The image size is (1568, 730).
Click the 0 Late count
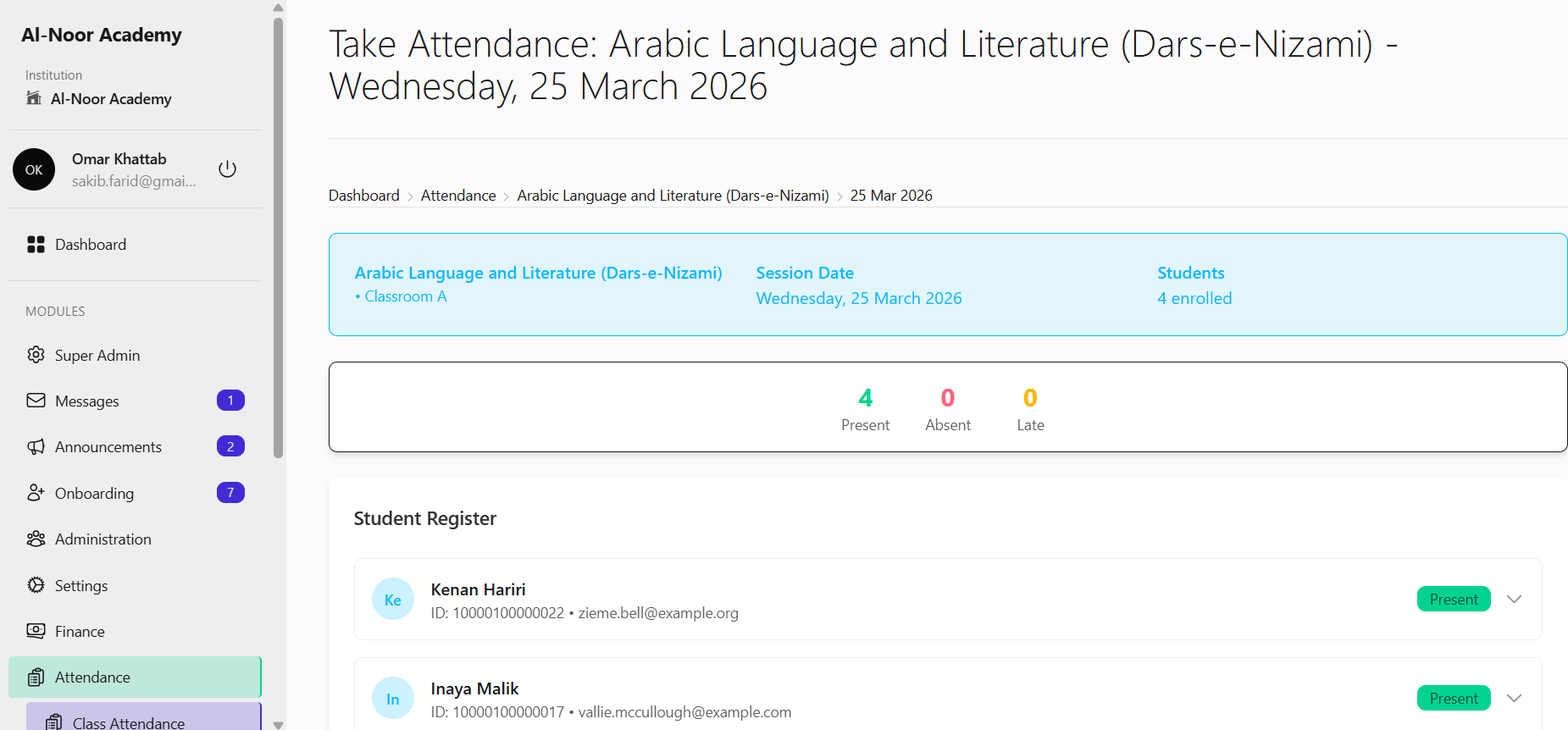(x=1030, y=397)
